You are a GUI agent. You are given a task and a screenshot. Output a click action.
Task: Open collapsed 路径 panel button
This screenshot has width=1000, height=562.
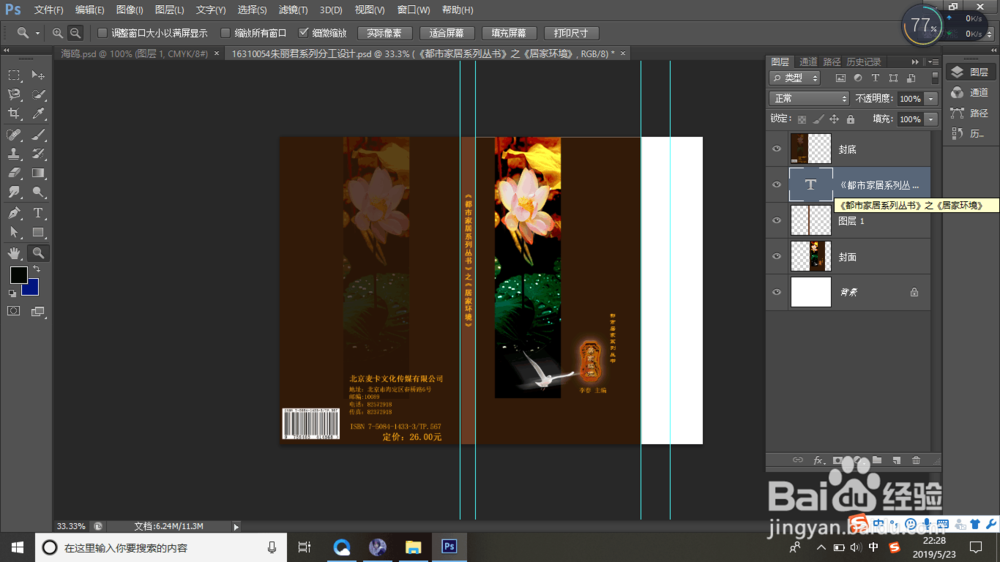point(969,113)
